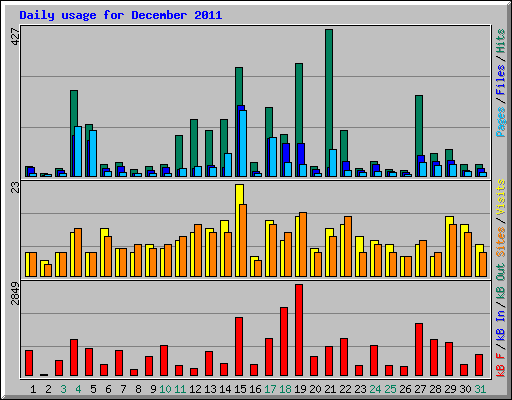
Task: Click the orange Sites bar for day 19
Action: pyautogui.click(x=303, y=244)
